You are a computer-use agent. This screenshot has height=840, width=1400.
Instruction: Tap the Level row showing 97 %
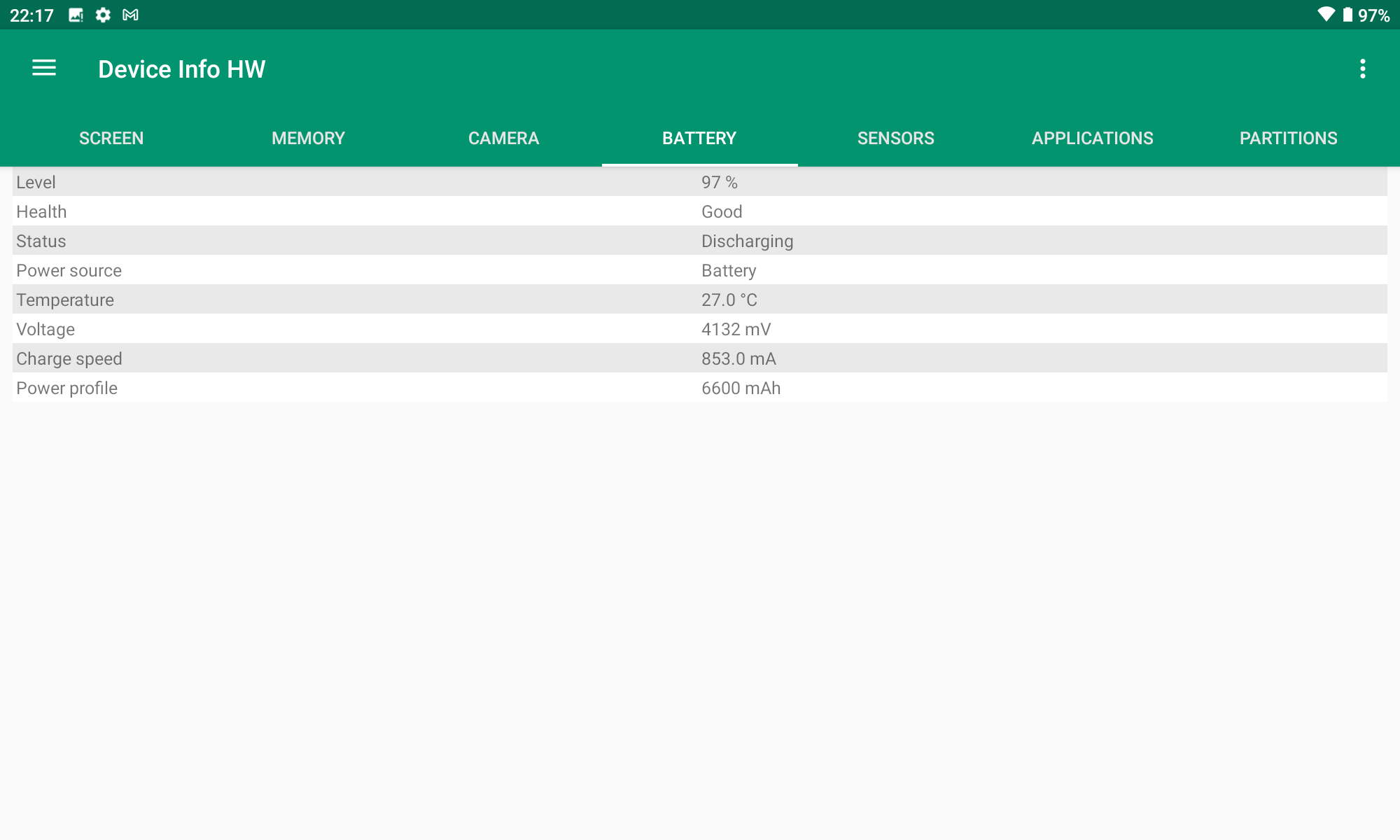700,182
